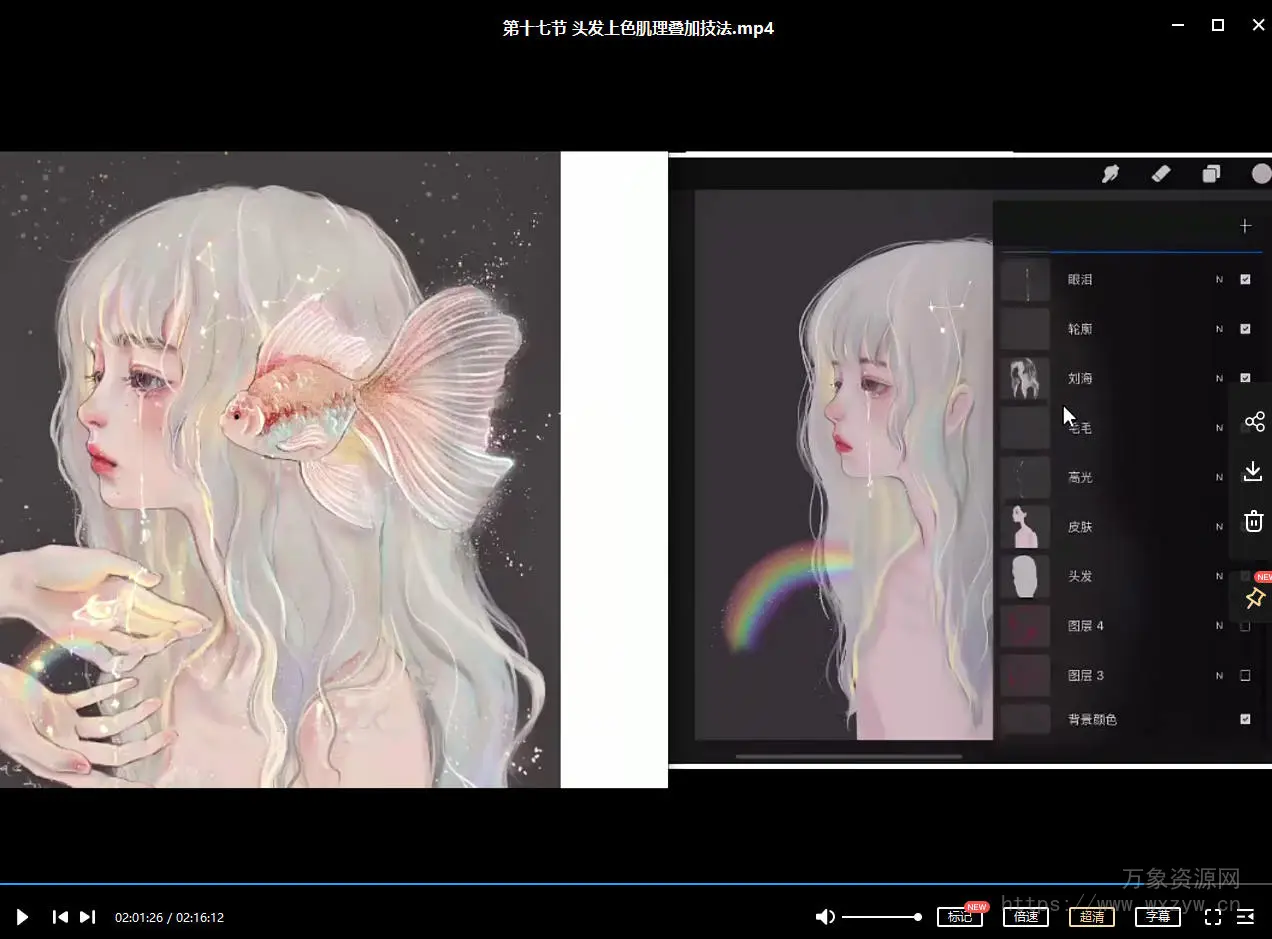Screen dimensions: 1272x939
Task: Expand the playlist panel icon
Action: click(1246, 917)
